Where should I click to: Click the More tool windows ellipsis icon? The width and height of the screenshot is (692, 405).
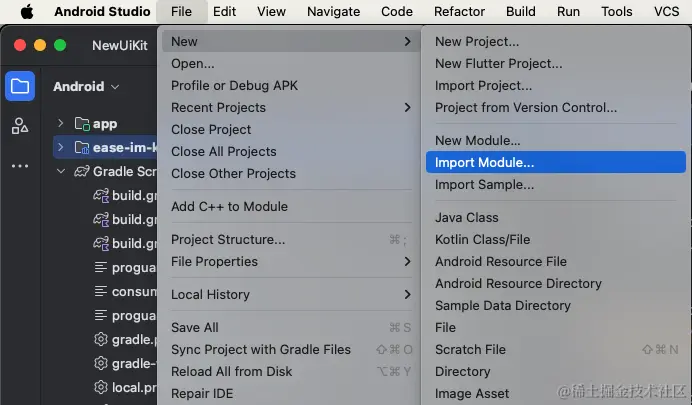20,166
